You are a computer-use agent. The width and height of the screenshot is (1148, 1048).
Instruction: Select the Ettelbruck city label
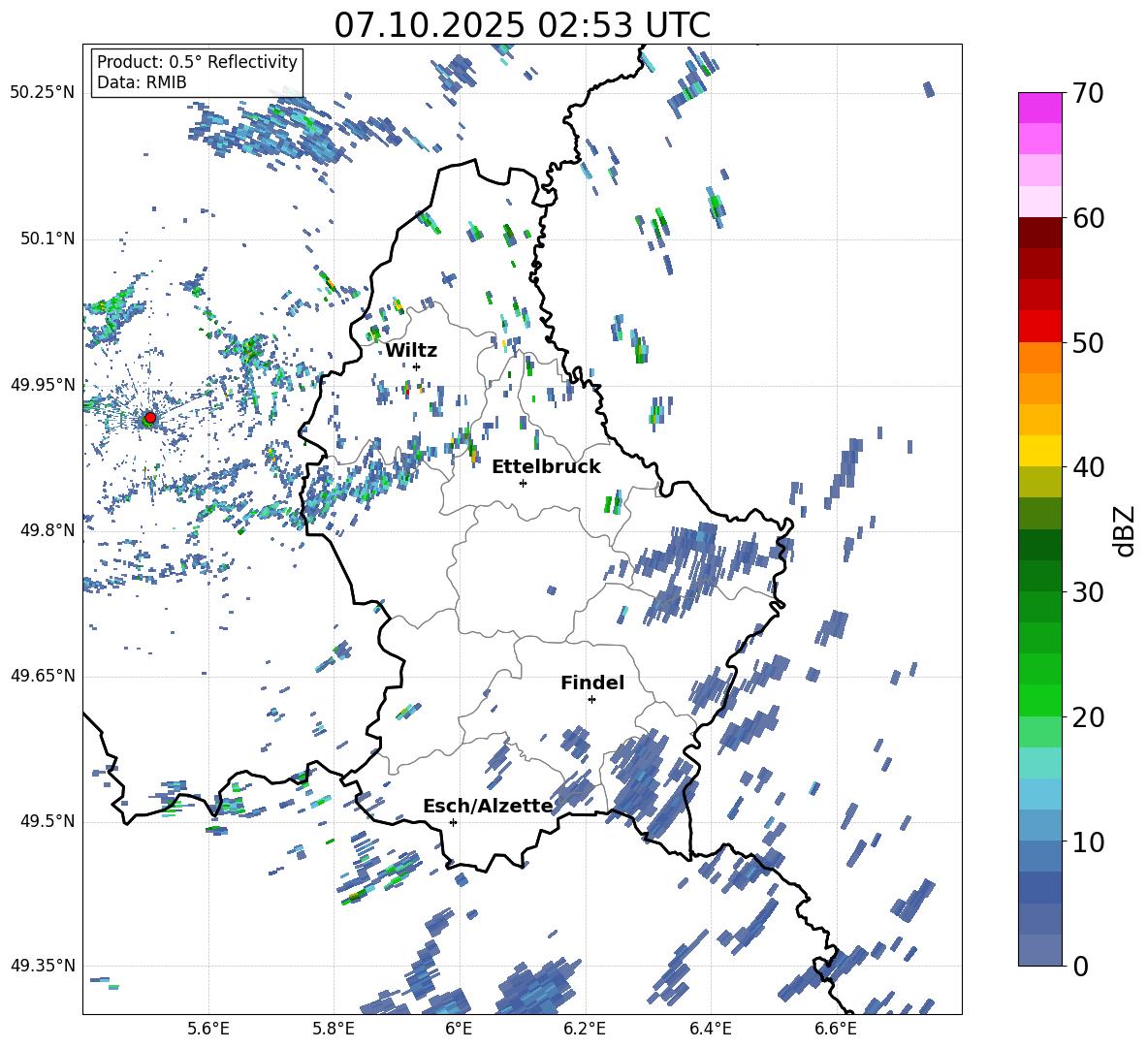(x=546, y=466)
